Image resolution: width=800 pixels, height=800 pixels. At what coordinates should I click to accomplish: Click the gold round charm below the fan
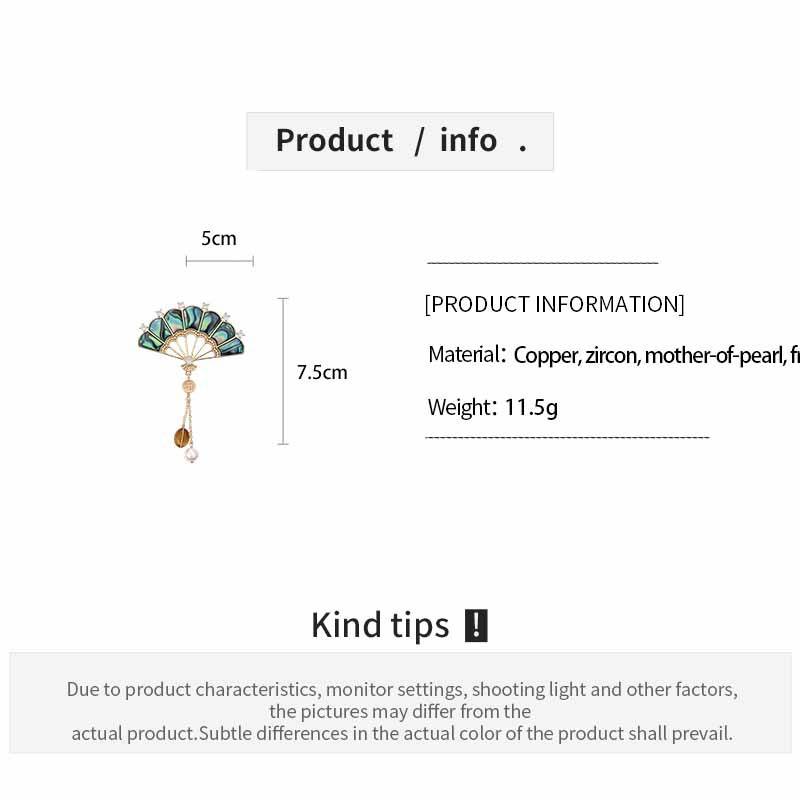click(188, 382)
